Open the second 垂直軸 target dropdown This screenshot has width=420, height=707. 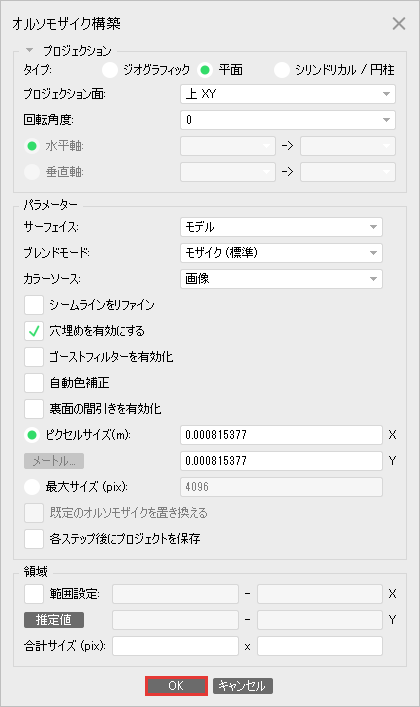pyautogui.click(x=348, y=172)
